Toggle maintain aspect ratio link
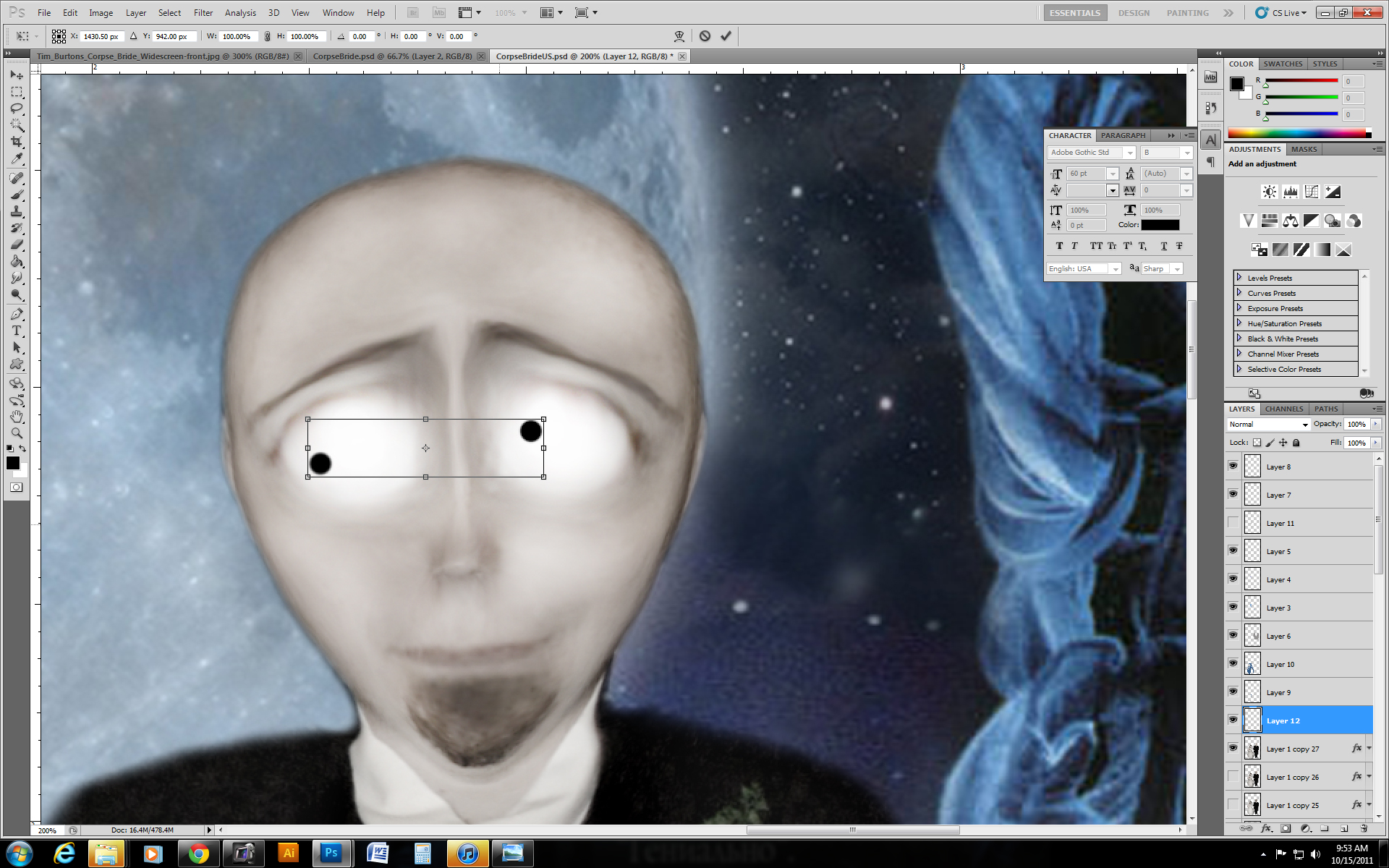Viewport: 1389px width, 868px height. point(267,36)
